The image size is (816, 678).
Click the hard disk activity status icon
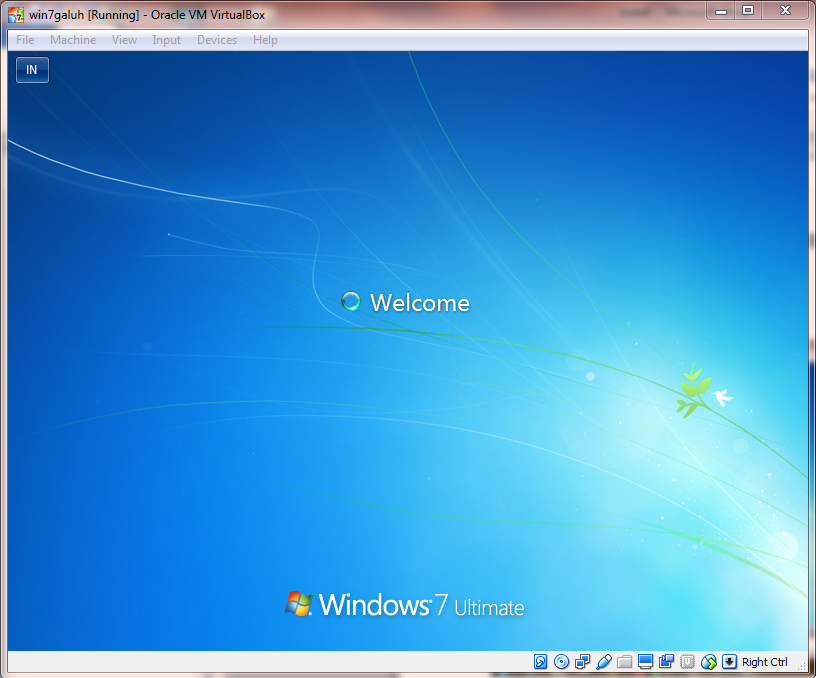(x=540, y=661)
